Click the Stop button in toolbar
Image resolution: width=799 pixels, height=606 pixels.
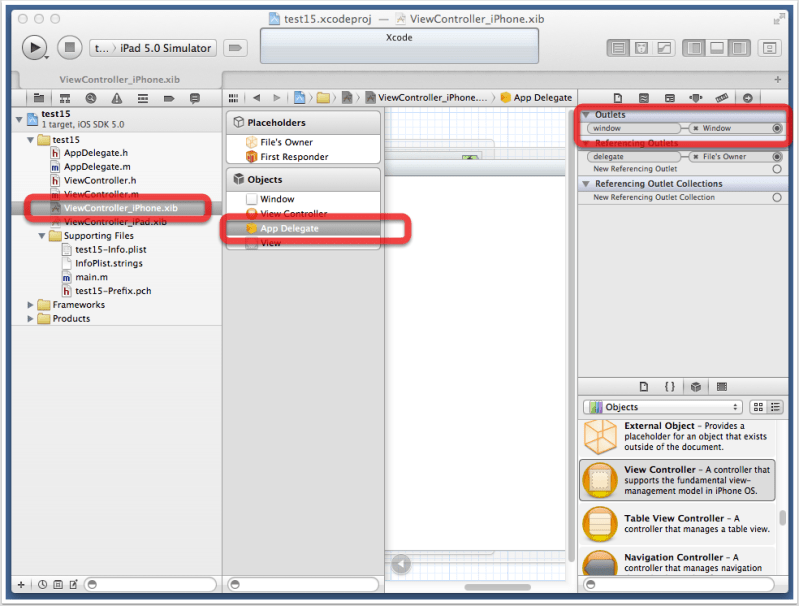click(69, 47)
